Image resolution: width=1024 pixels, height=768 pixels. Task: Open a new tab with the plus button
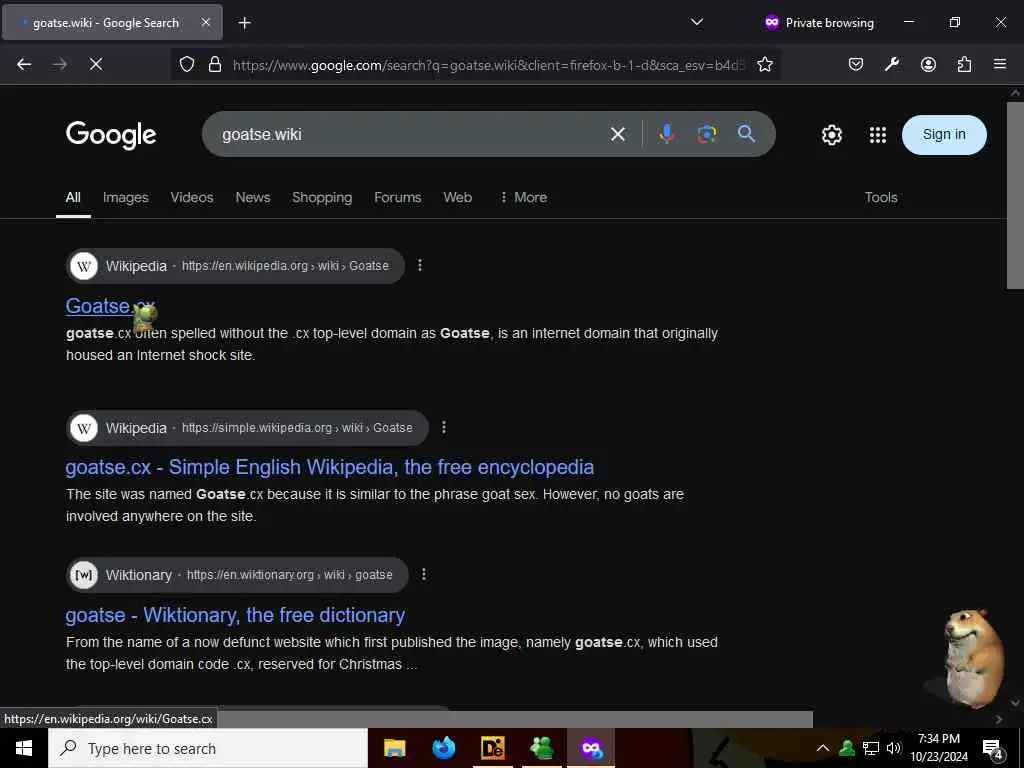point(244,23)
